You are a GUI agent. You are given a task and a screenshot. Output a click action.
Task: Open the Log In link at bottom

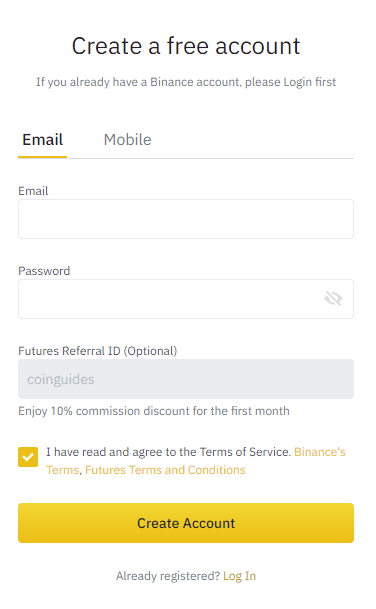point(239,576)
